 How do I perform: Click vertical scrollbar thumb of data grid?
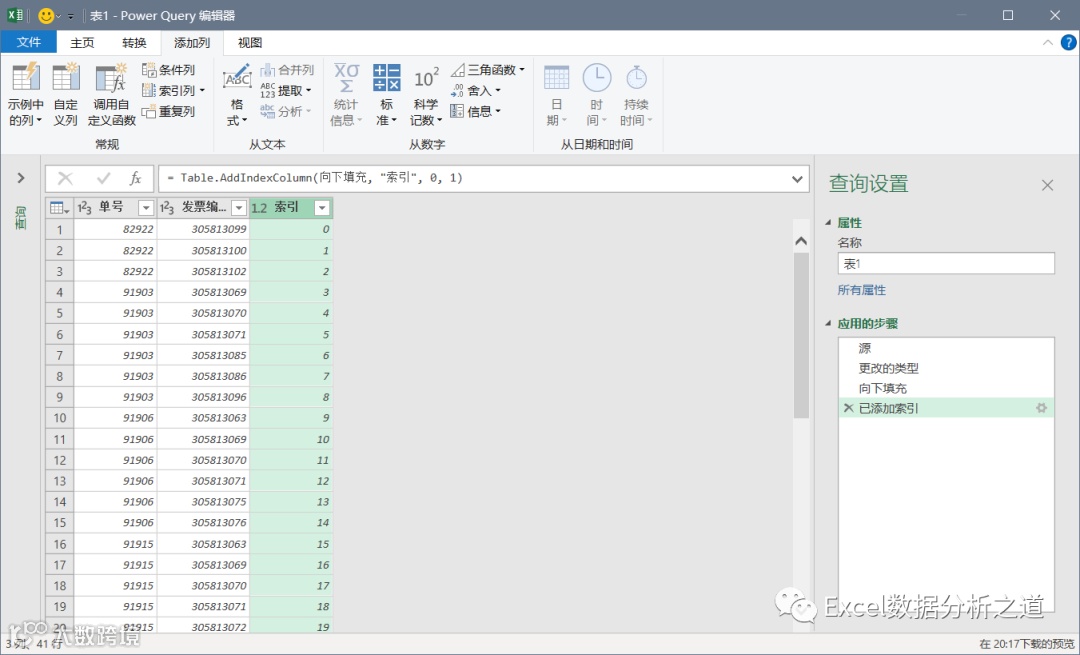800,335
